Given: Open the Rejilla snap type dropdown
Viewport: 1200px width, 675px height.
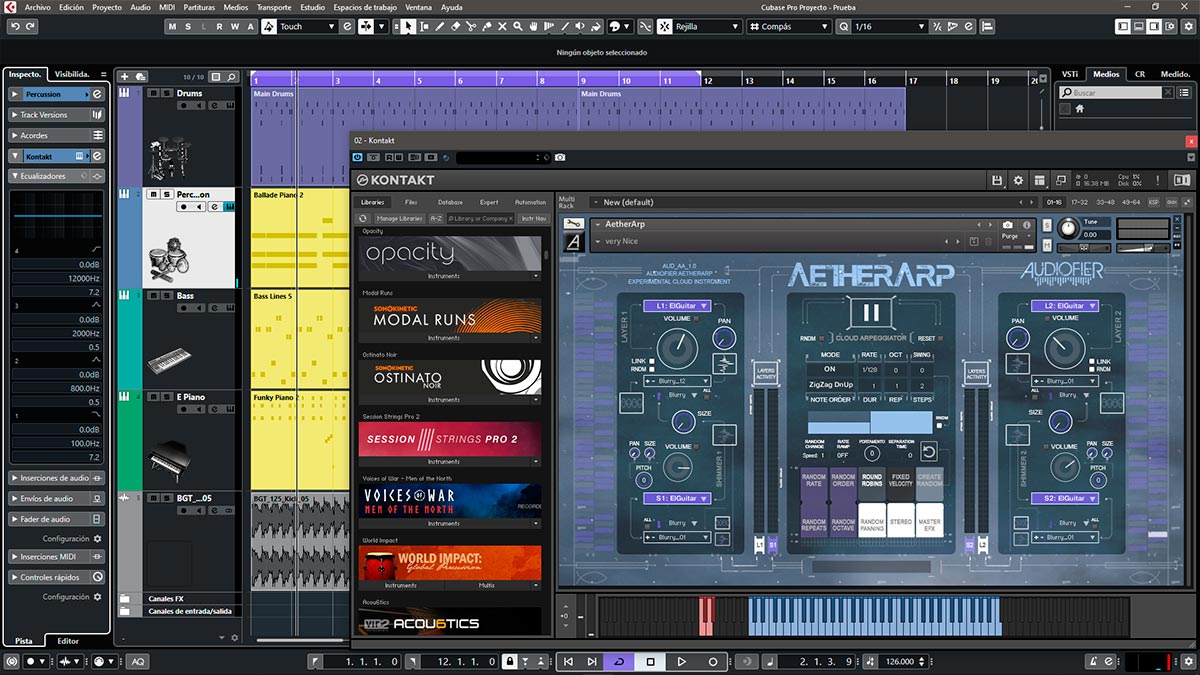Looking at the screenshot, I should tap(706, 26).
